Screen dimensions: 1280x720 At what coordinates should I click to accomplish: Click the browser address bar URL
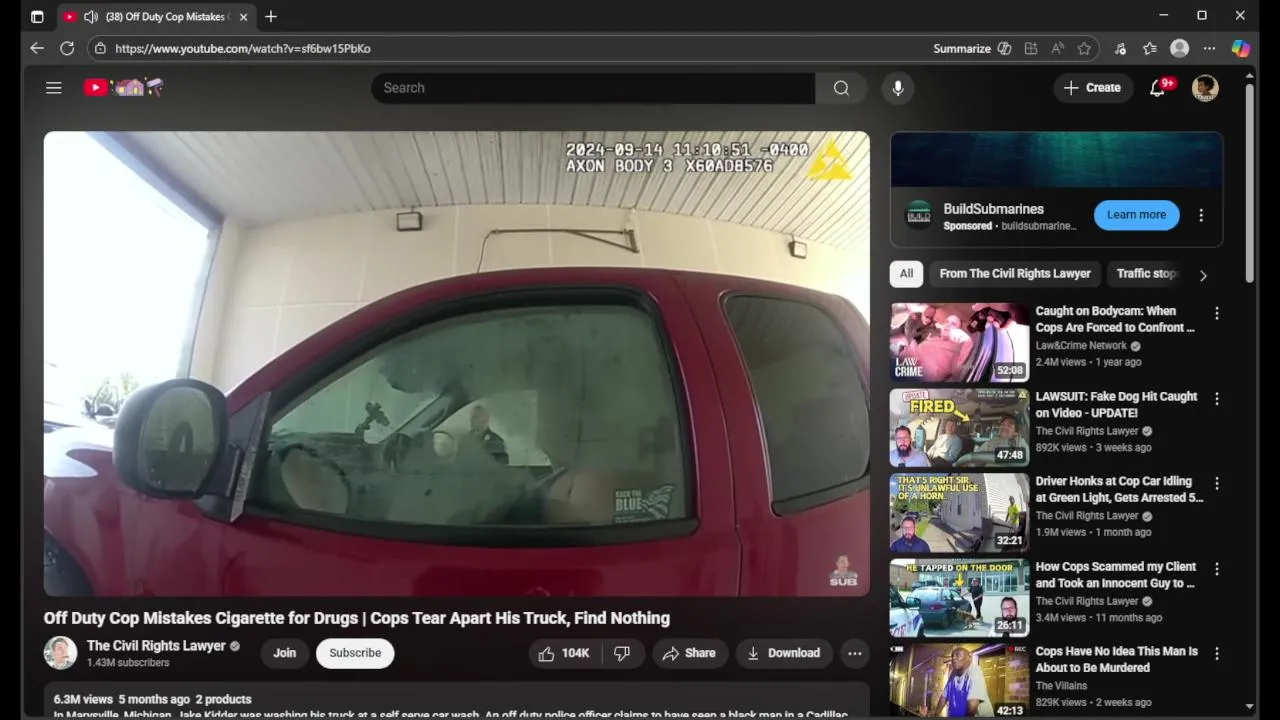coord(243,48)
